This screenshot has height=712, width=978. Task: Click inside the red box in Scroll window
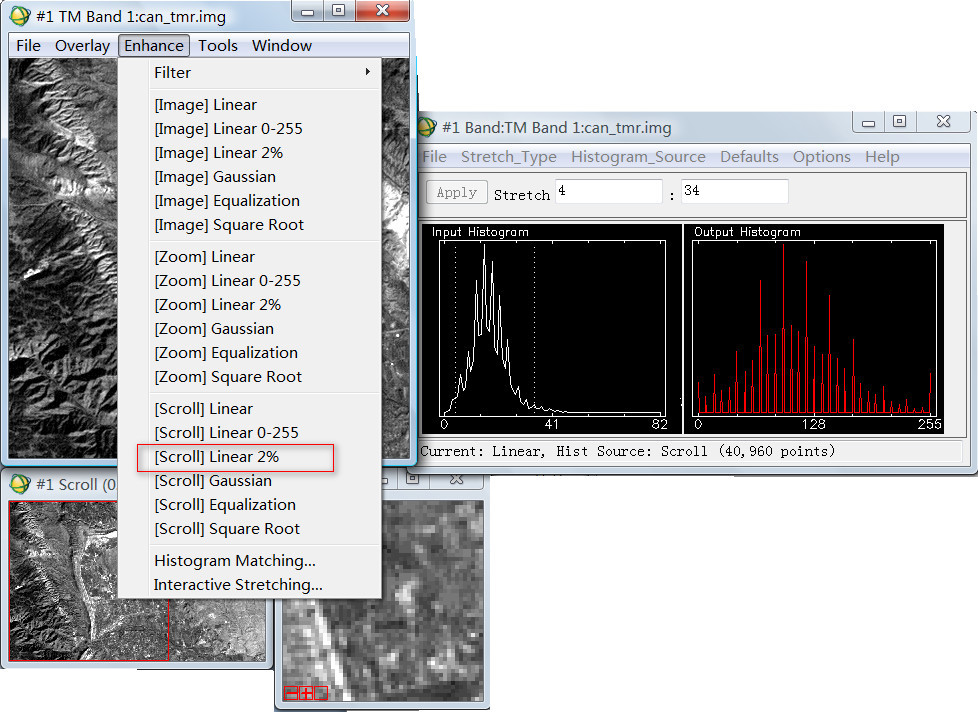pyautogui.click(x=89, y=580)
